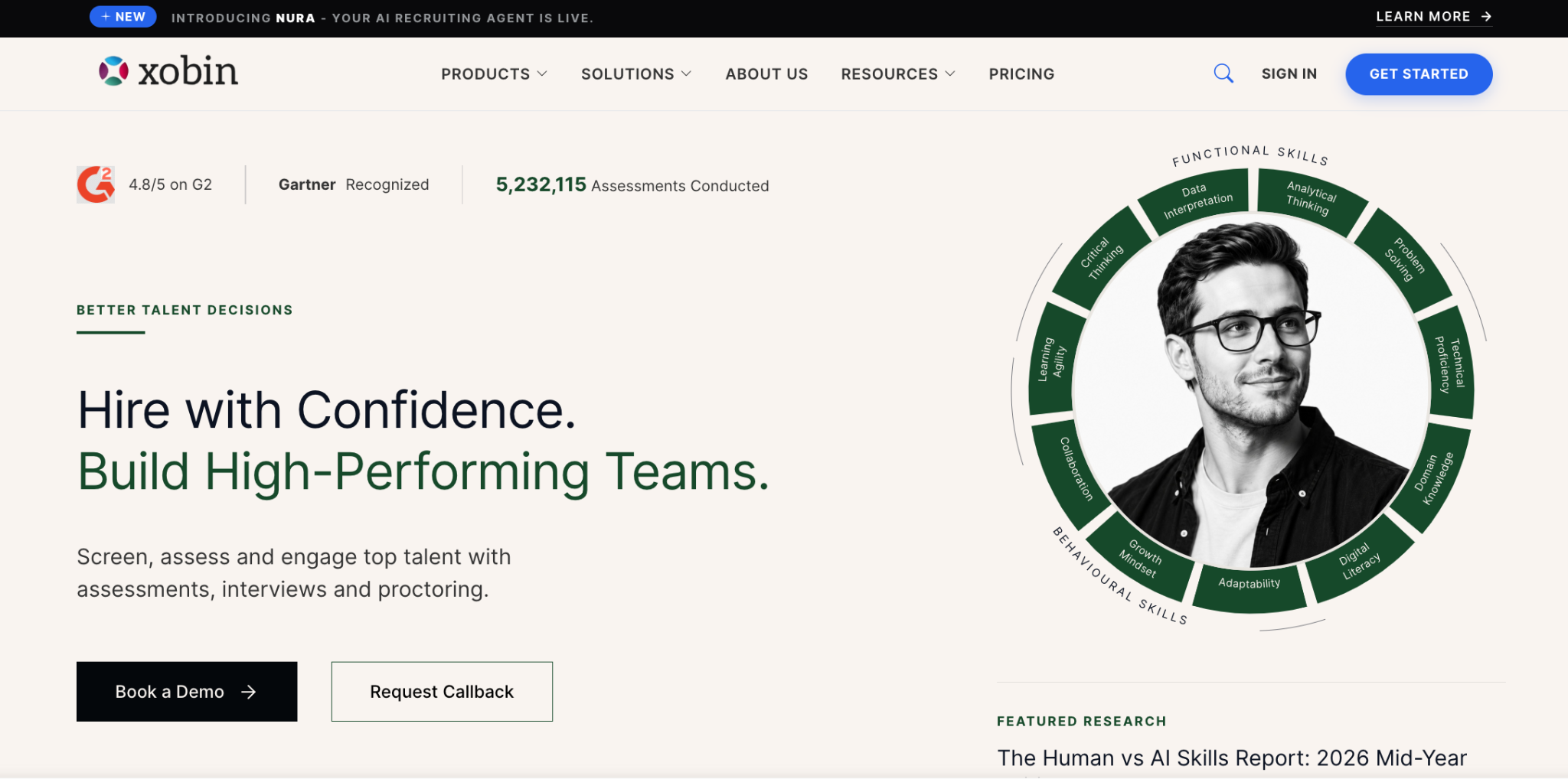Screen dimensions: 1568x779
Task: Open Human vs AI Skills Report headline
Action: [1232, 758]
